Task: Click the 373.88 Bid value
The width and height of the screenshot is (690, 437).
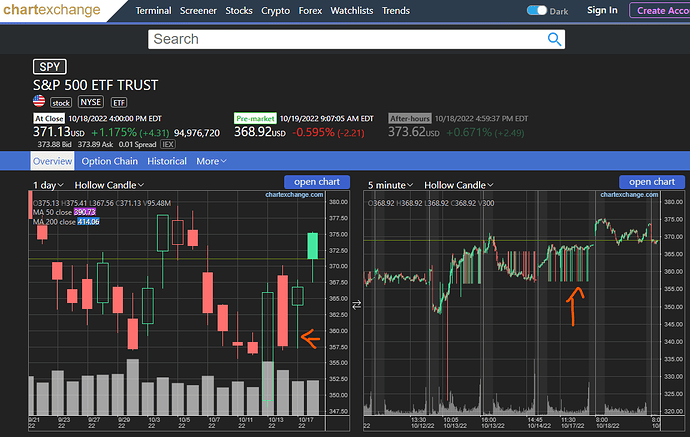Action: (x=55, y=144)
